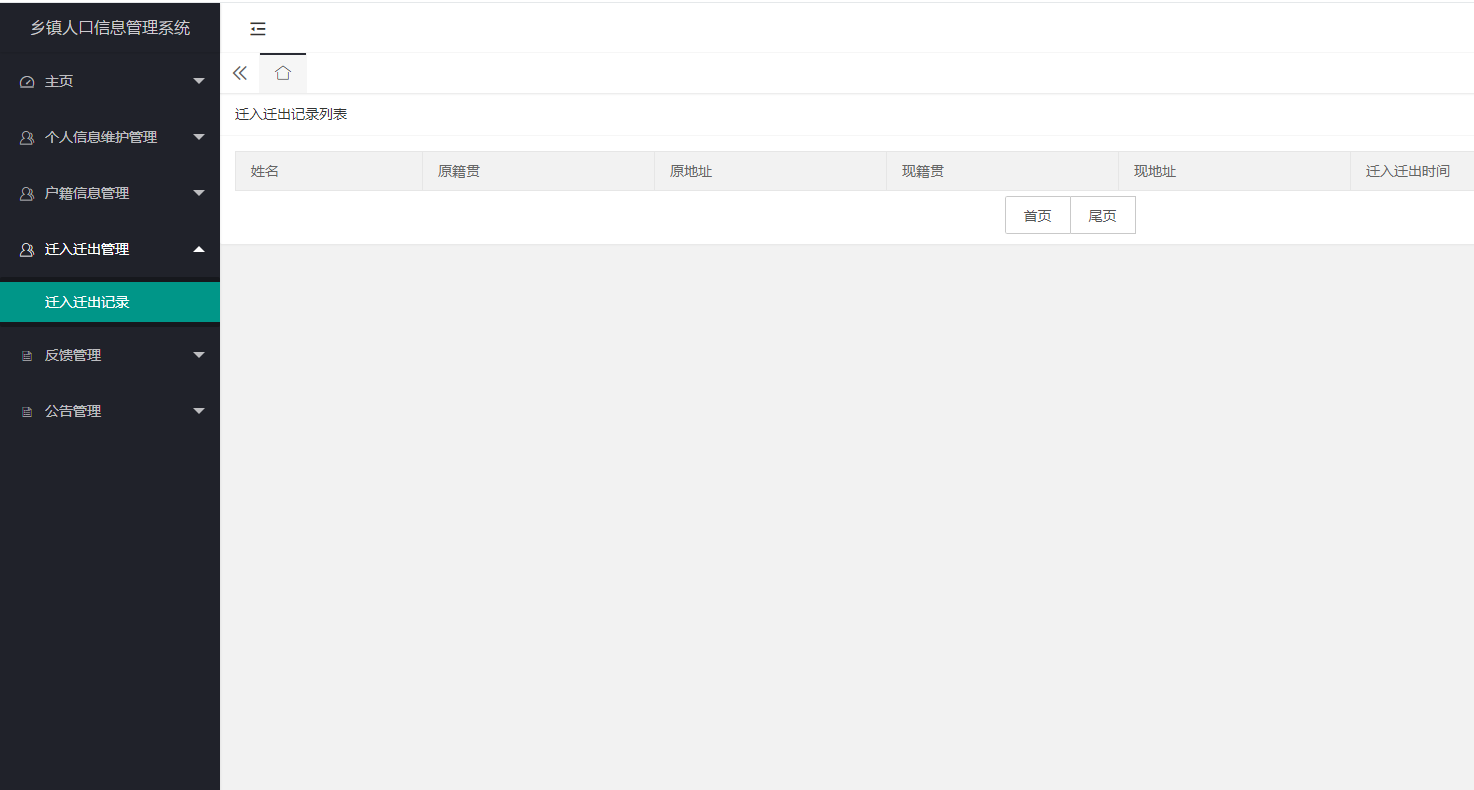This screenshot has width=1474, height=790.
Task: Click the user icon beside 个人信息维护管理
Action: point(27,138)
